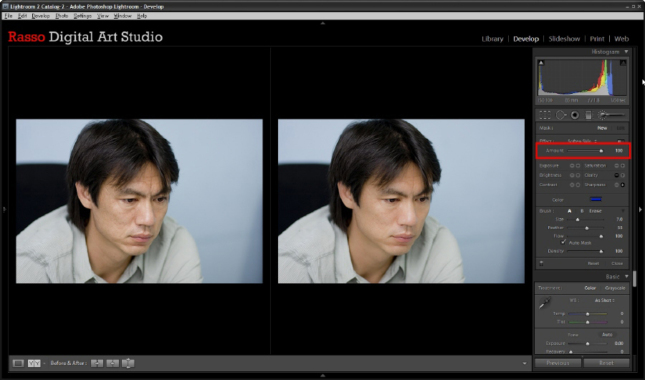The image size is (645, 380).
Task: Open the Develop menu in the menu bar
Action: pyautogui.click(x=40, y=16)
